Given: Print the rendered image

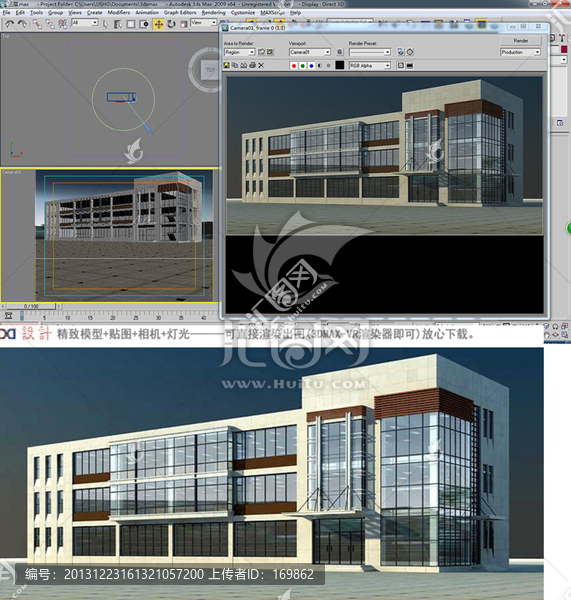Looking at the screenshot, I should [252, 65].
